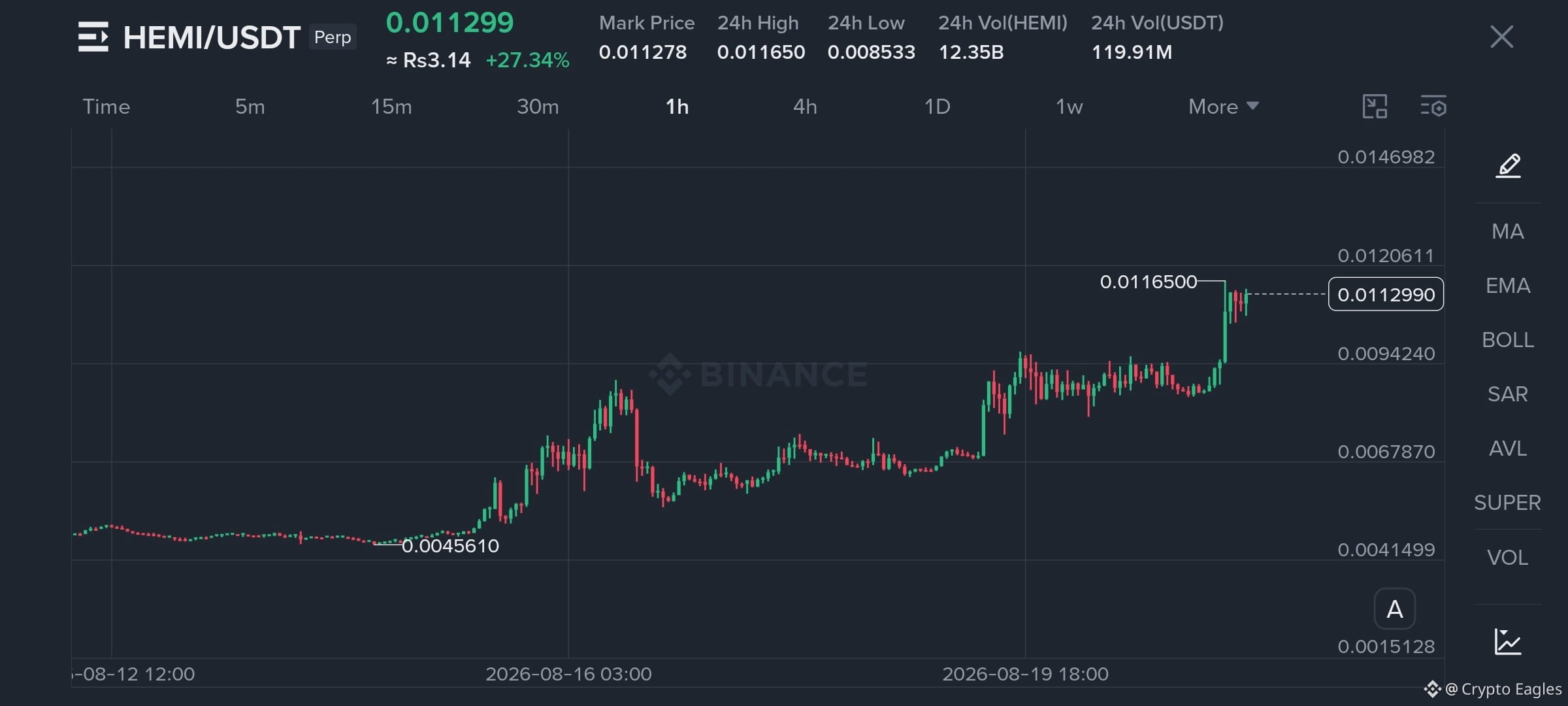Enable the SAR indicator
This screenshot has width=1568, height=706.
[x=1508, y=394]
